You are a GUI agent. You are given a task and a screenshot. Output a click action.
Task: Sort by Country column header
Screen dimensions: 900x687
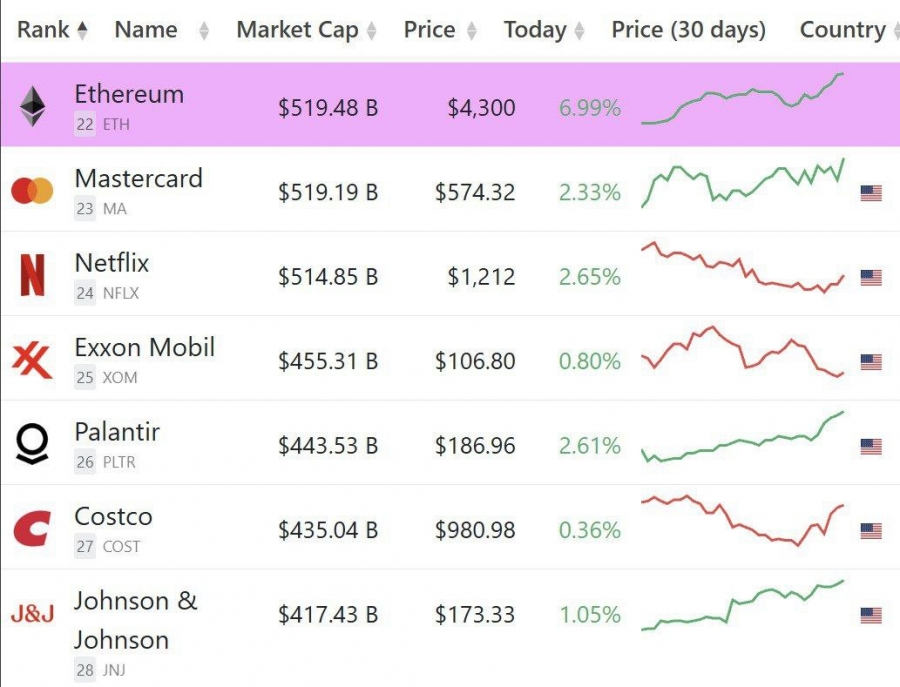[843, 30]
